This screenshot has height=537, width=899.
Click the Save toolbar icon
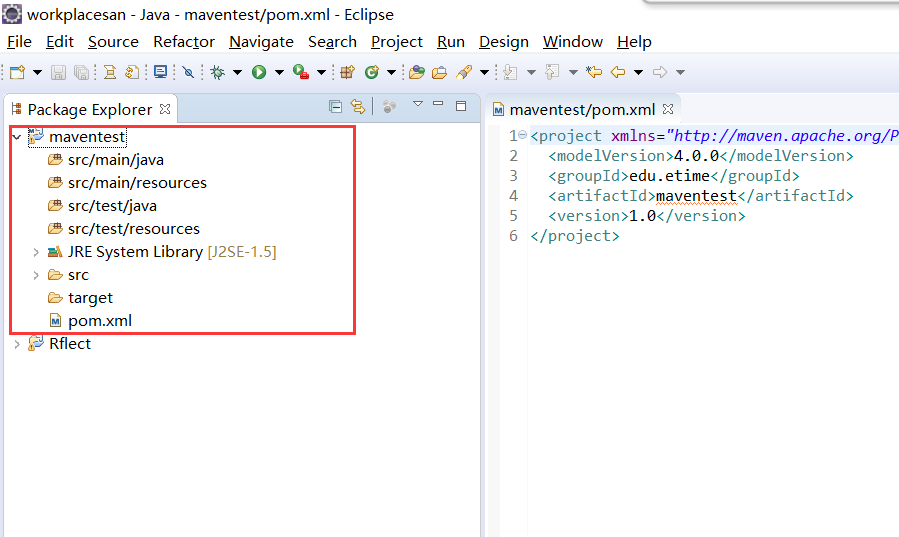tap(58, 72)
